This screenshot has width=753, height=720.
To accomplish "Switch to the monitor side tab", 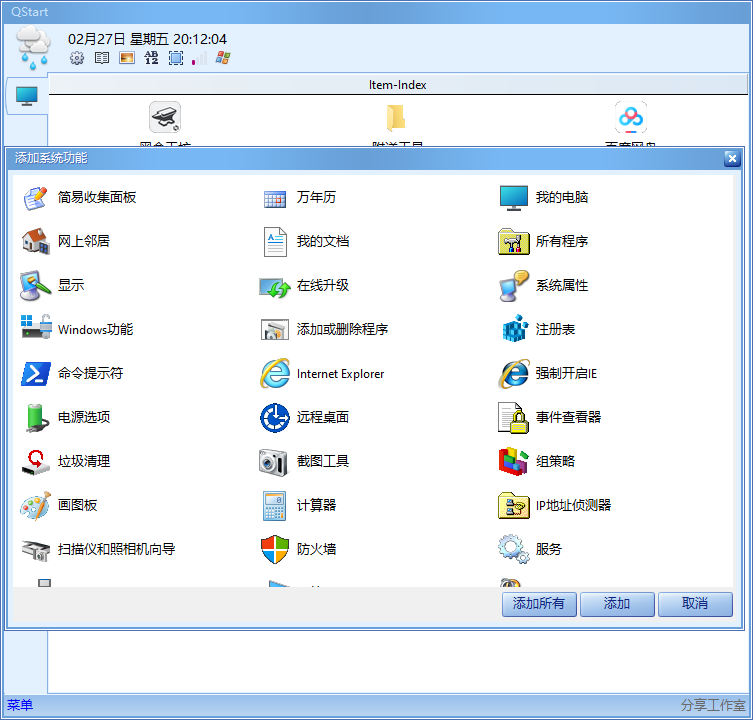I will point(27,96).
